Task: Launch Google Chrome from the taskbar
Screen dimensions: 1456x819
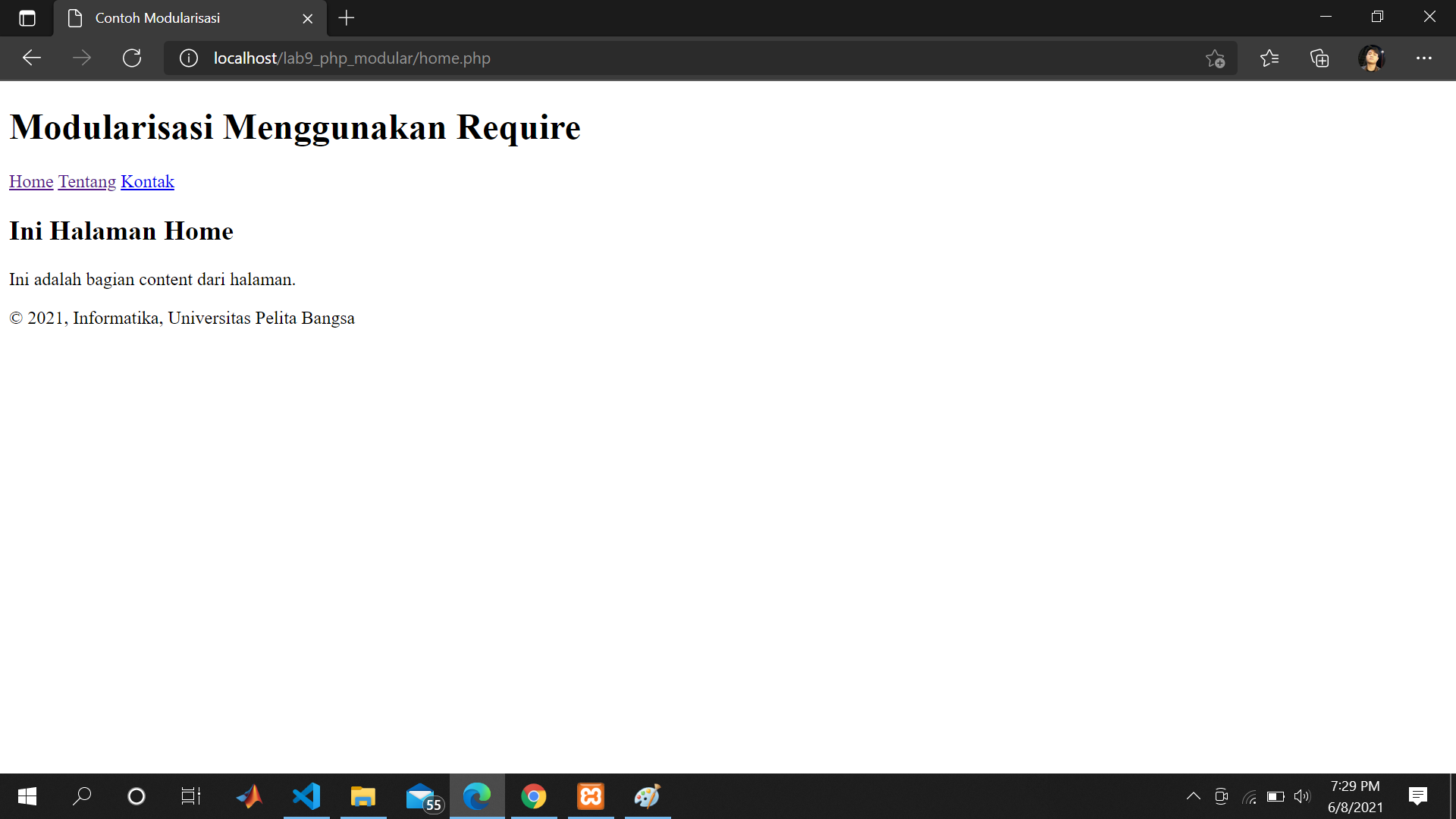Action: (534, 795)
